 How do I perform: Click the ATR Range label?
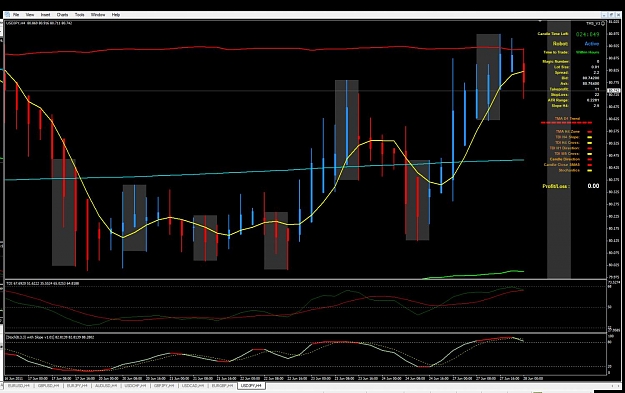[x=558, y=100]
